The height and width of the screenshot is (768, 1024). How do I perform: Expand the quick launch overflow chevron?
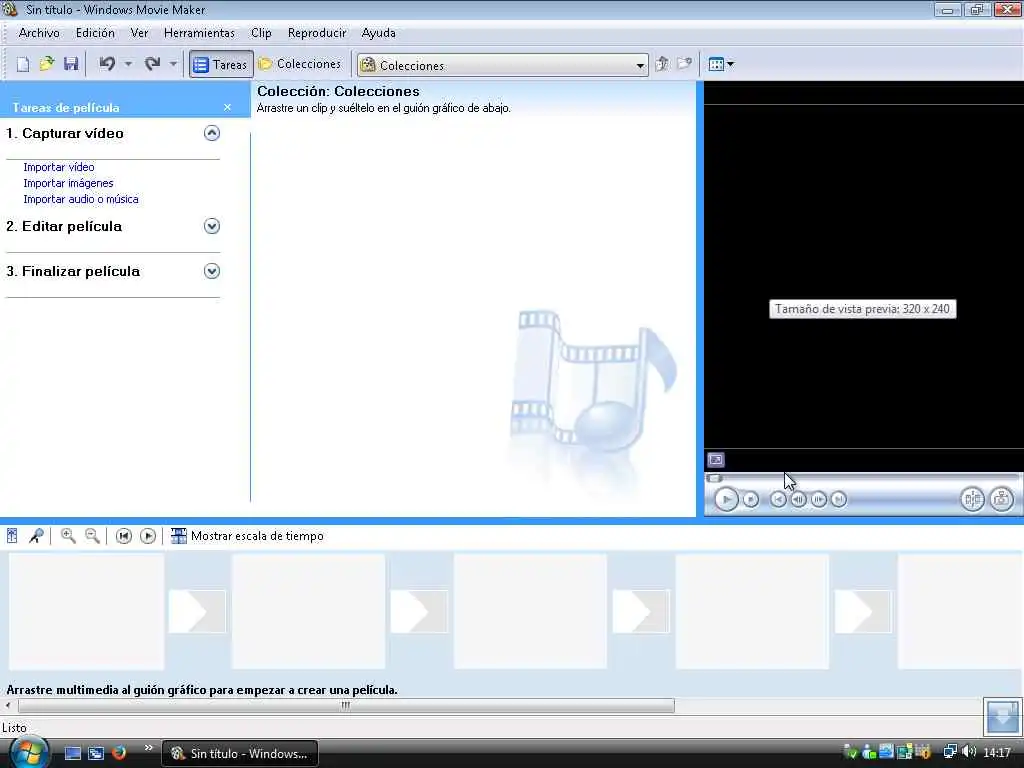coord(148,748)
